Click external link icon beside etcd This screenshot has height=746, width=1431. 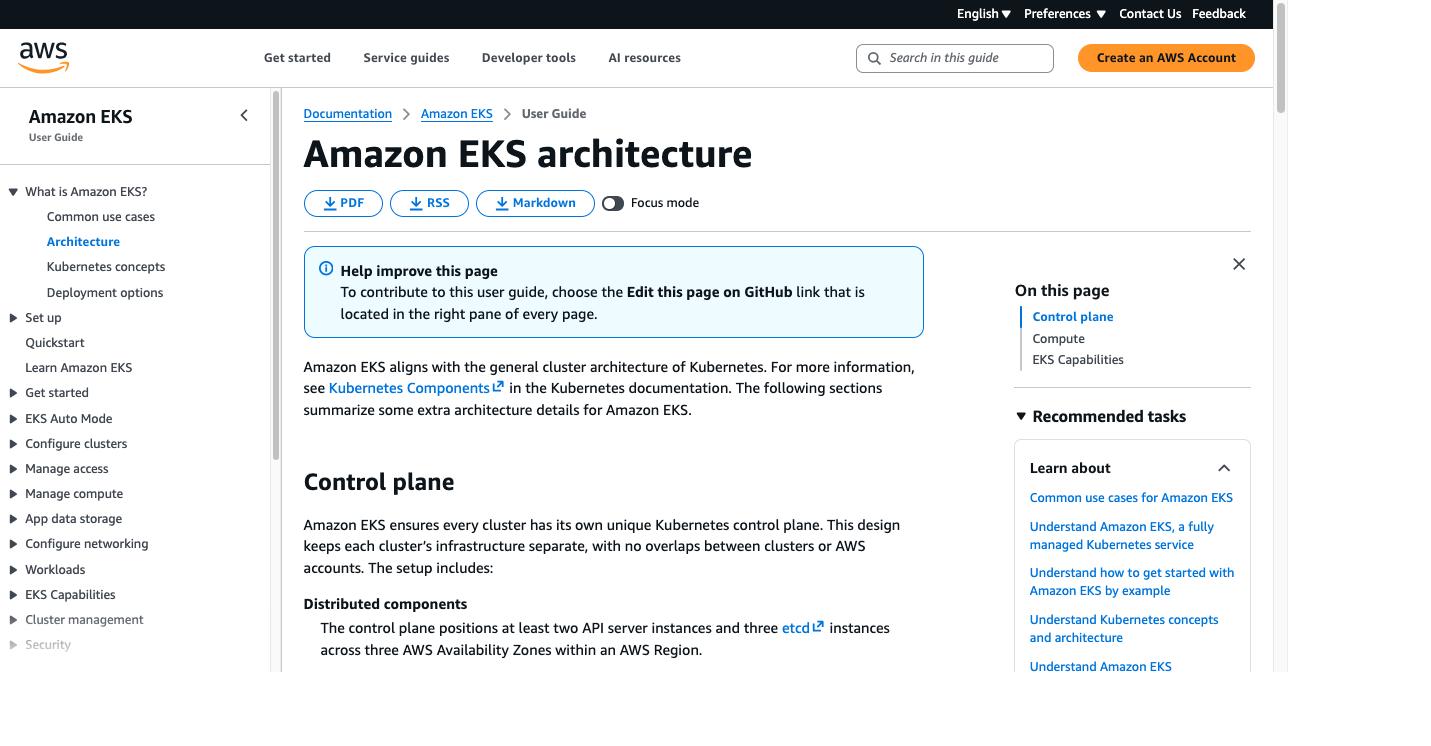[818, 627]
